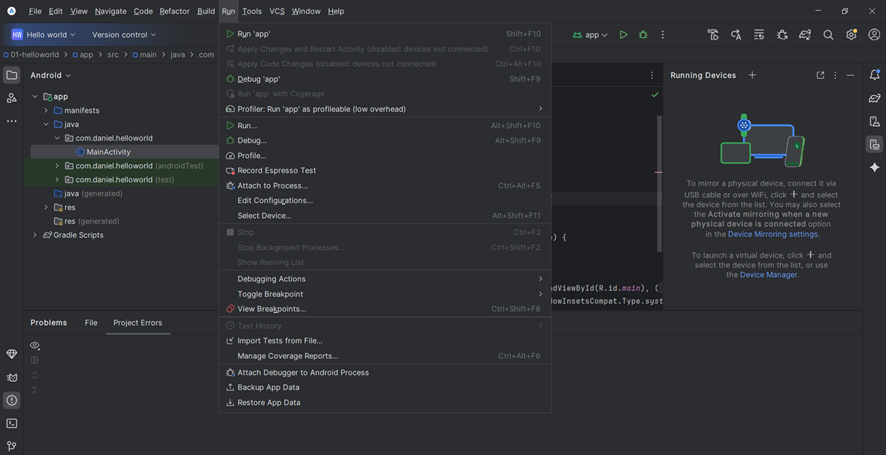886x455 pixels.
Task: Switch to the Project Errors tab
Action: (137, 323)
